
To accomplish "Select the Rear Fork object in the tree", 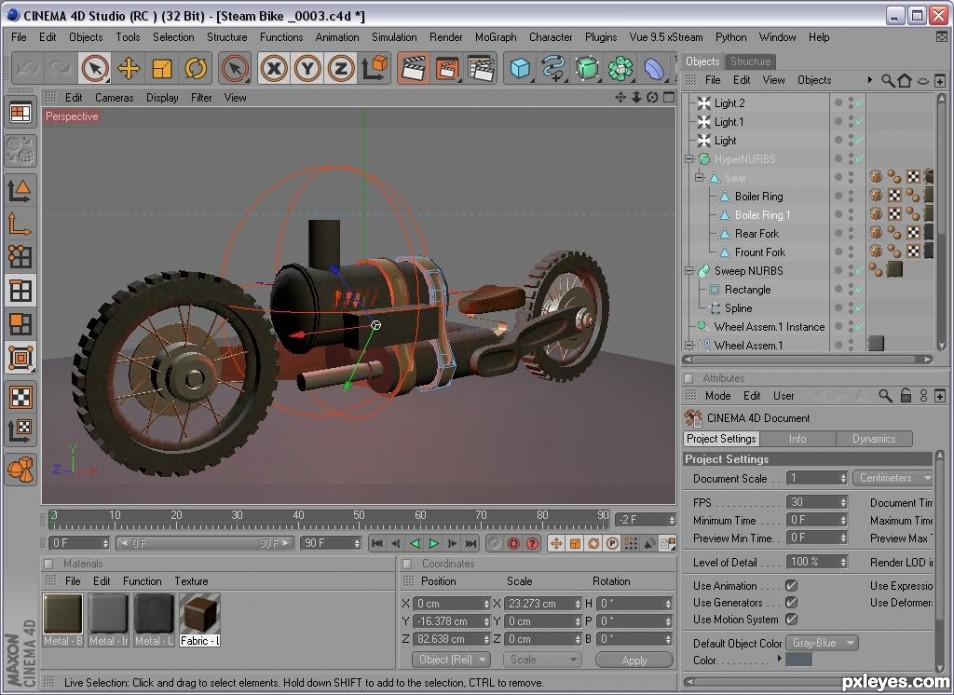I will pos(757,234).
